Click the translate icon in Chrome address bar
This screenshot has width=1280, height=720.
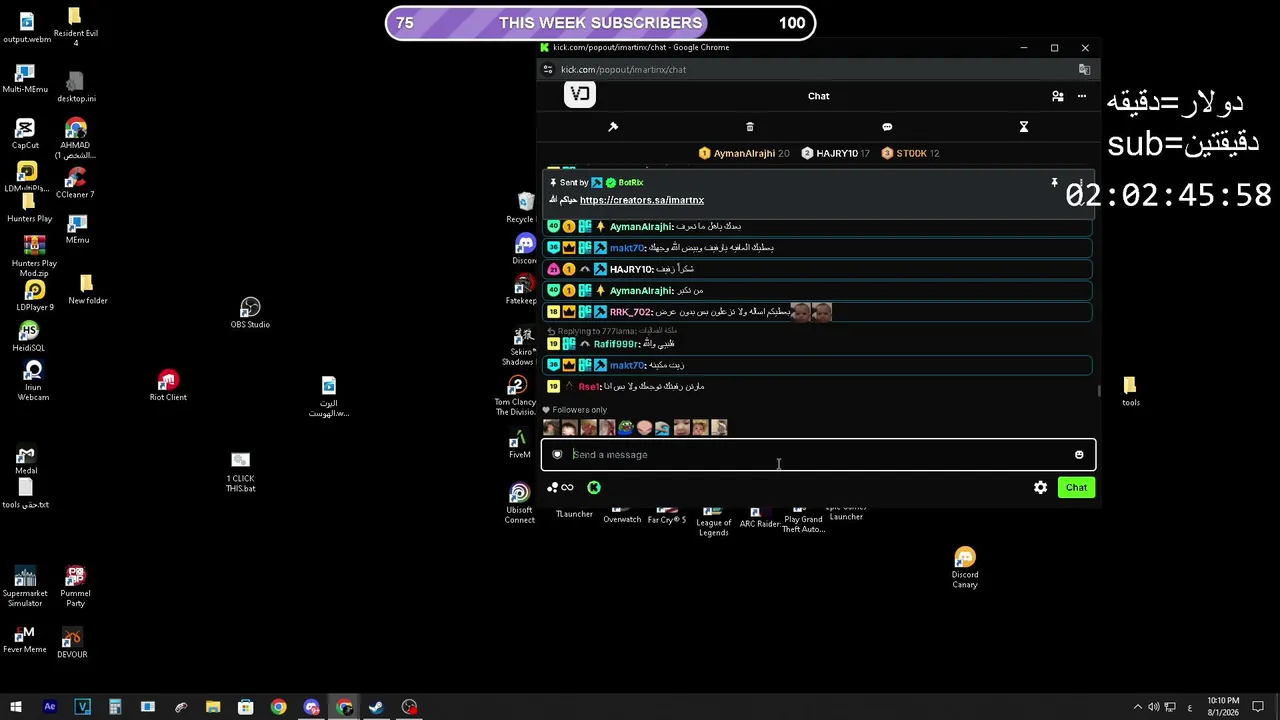coord(1084,70)
